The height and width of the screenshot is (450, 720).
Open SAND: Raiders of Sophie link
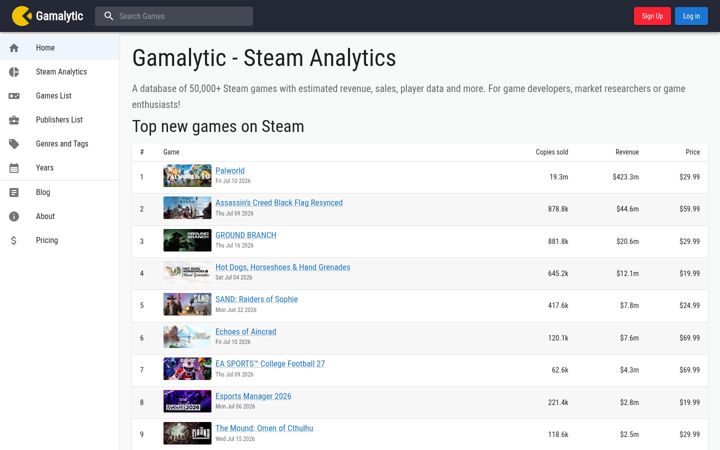[257, 299]
